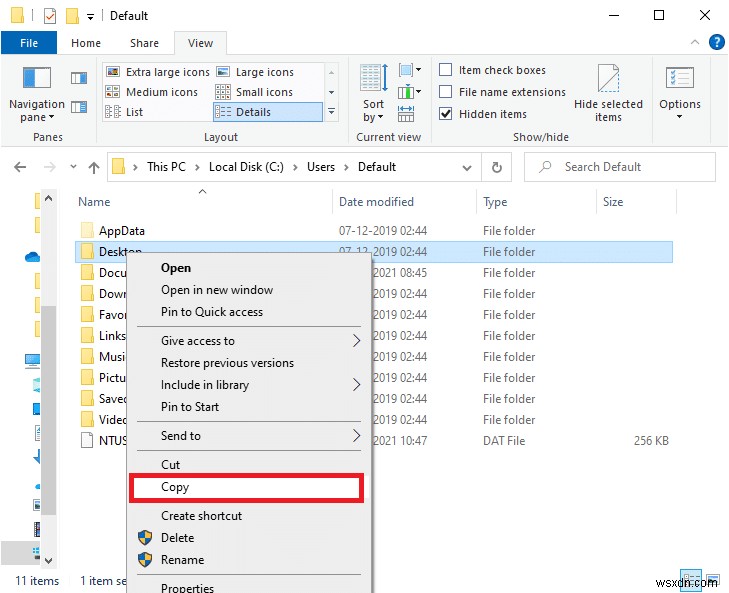Image resolution: width=729 pixels, height=593 pixels.
Task: Open the Add columns icon menu
Action: coord(410,92)
